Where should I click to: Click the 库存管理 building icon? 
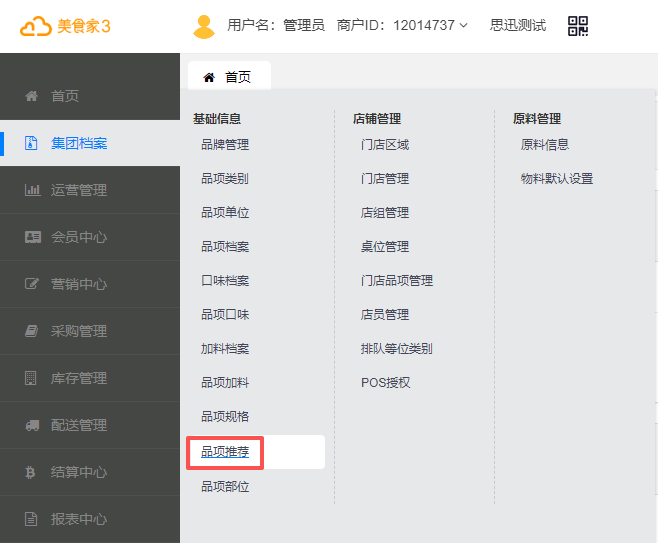point(32,378)
